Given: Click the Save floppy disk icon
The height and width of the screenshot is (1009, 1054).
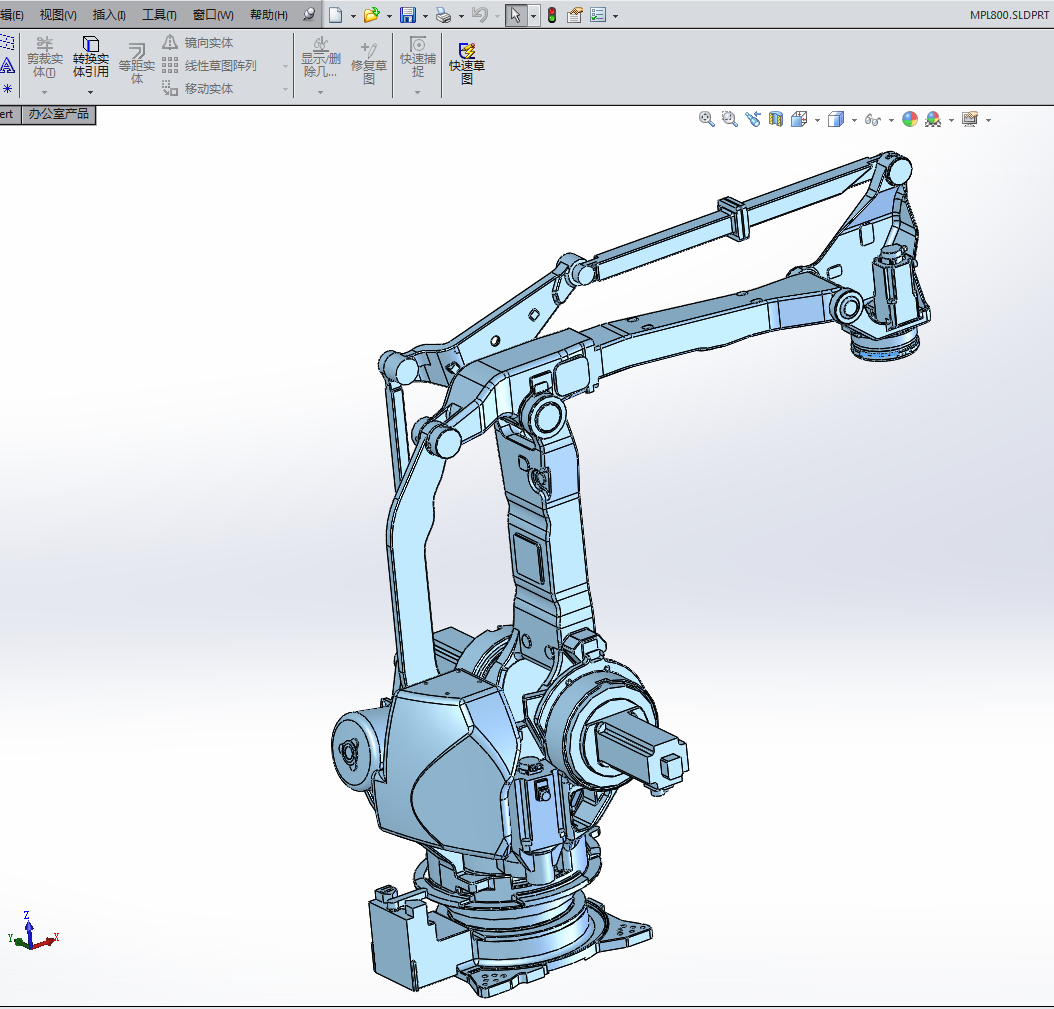Looking at the screenshot, I should click(x=408, y=15).
